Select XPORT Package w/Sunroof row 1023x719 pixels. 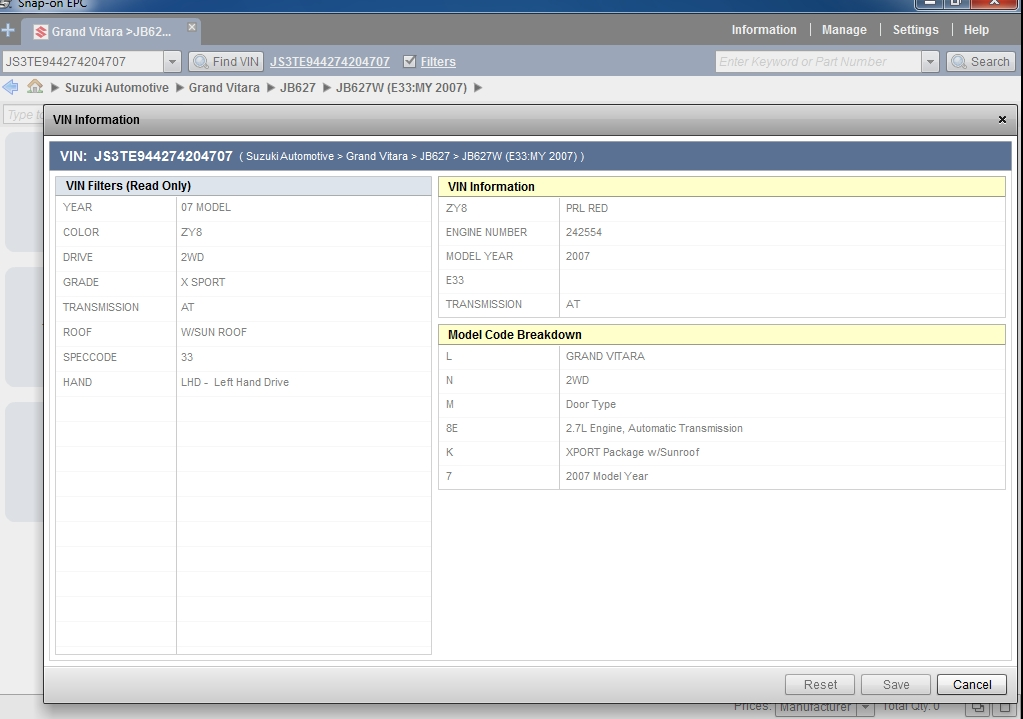[722, 453]
